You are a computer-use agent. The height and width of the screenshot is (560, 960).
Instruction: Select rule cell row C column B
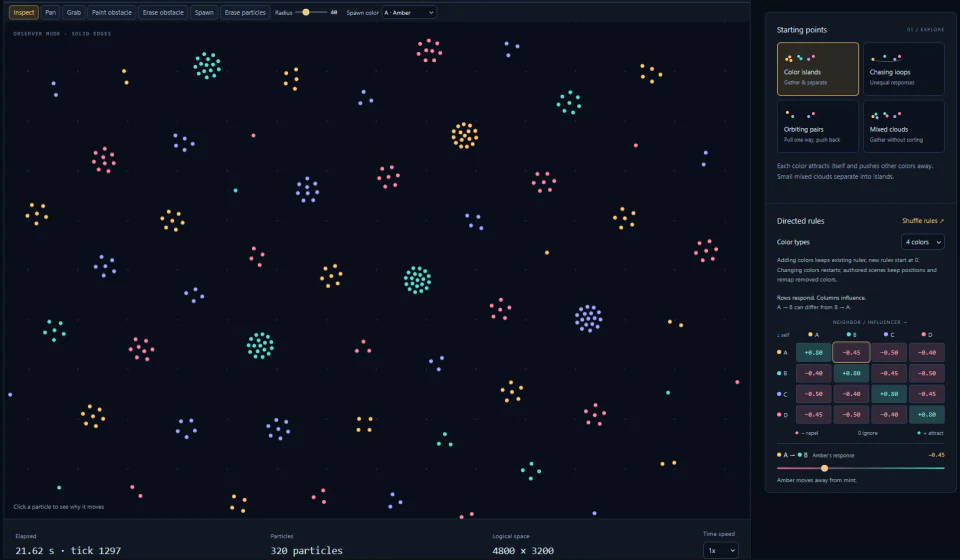[851, 394]
